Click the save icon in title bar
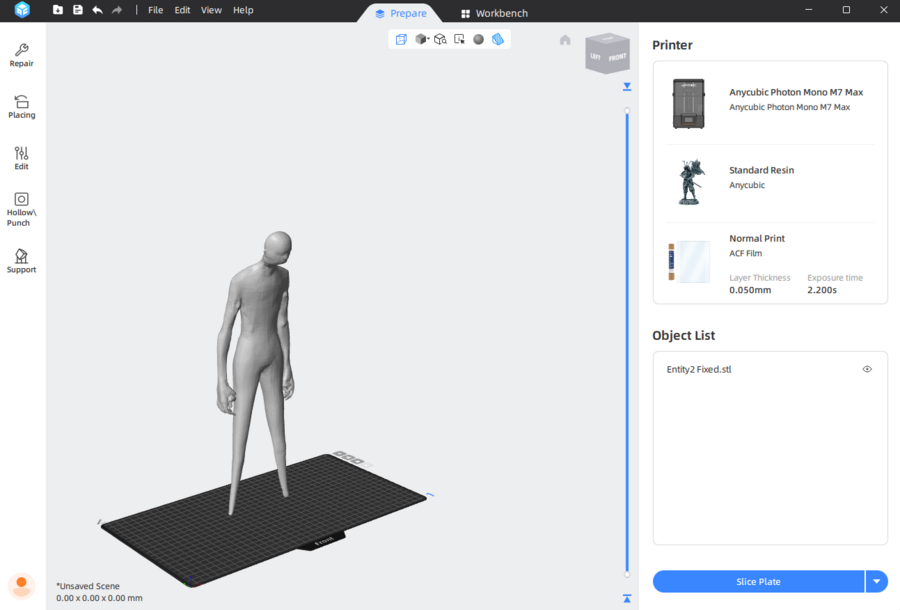 (x=77, y=10)
